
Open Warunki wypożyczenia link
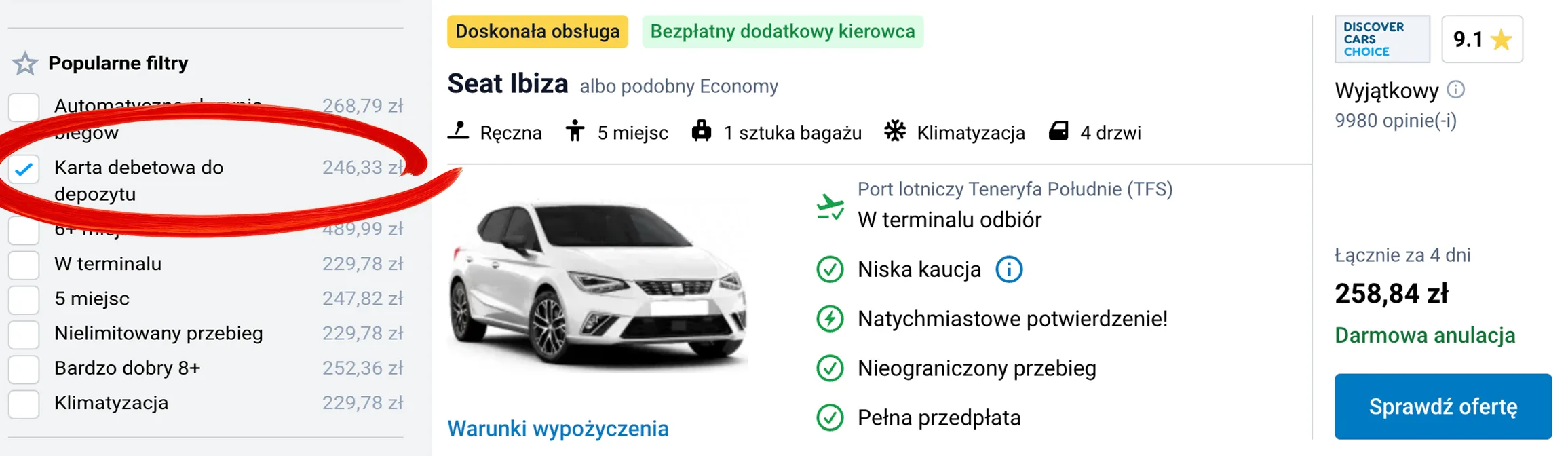(x=558, y=428)
